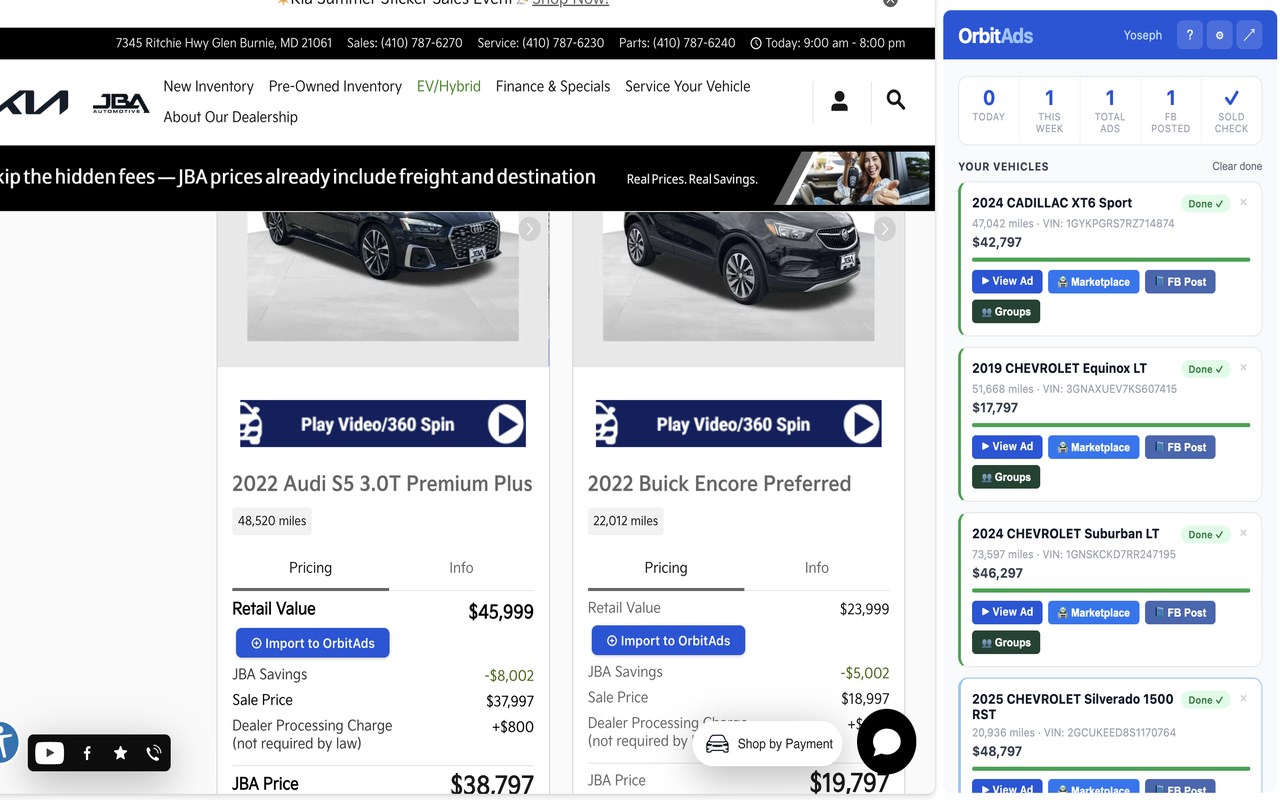Open Finance & Specials menu

(x=553, y=86)
